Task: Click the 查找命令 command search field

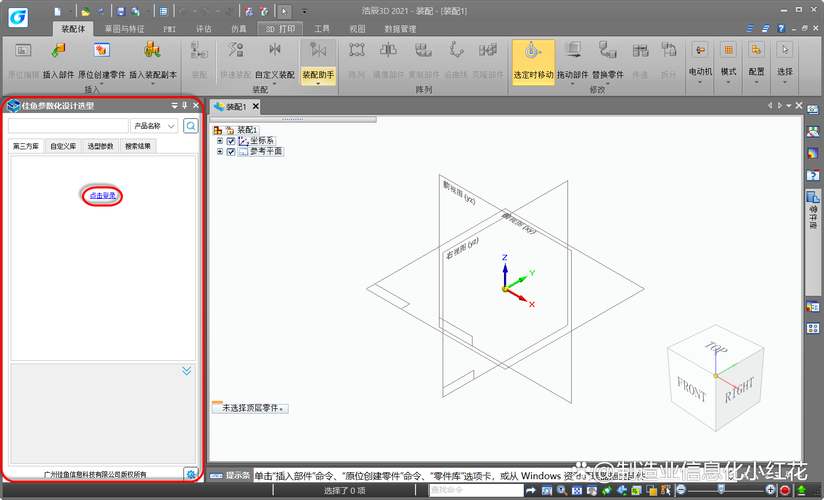Action: pyautogui.click(x=476, y=490)
